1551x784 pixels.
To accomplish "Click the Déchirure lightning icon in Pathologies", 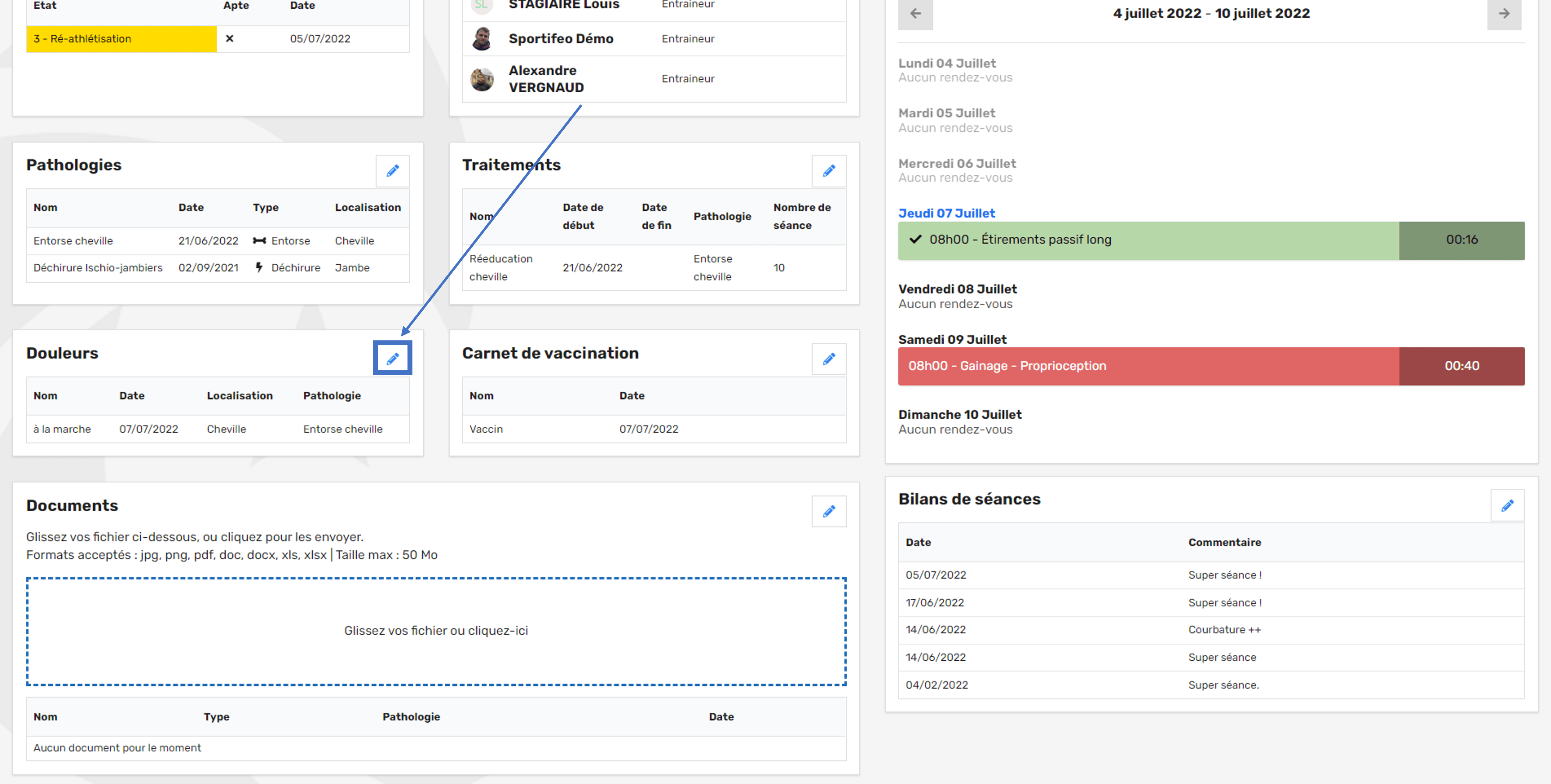I will [x=259, y=267].
